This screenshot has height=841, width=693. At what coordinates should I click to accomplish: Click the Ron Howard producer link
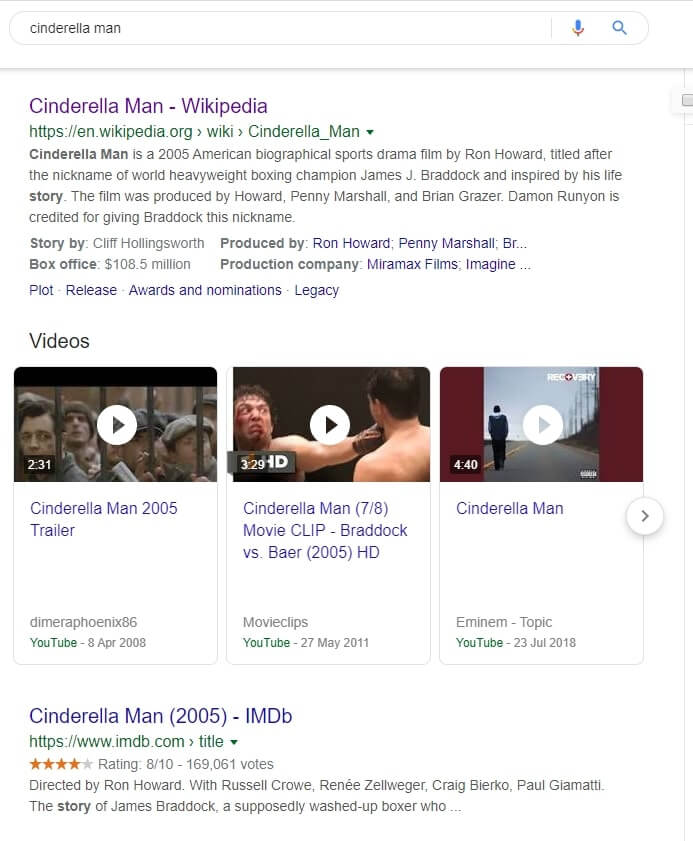click(x=351, y=244)
